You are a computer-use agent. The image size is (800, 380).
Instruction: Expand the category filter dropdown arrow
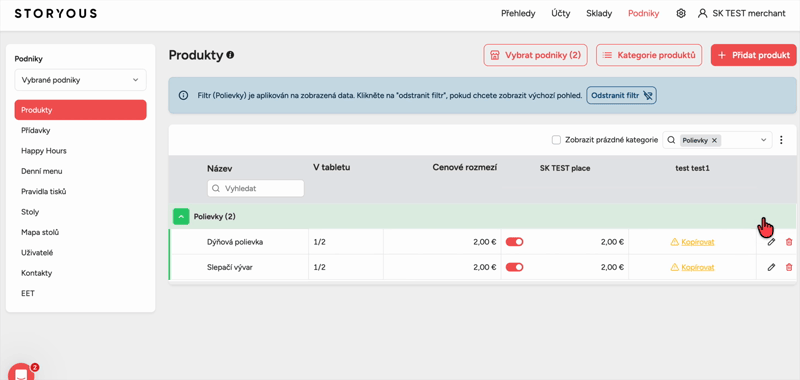[763, 140]
